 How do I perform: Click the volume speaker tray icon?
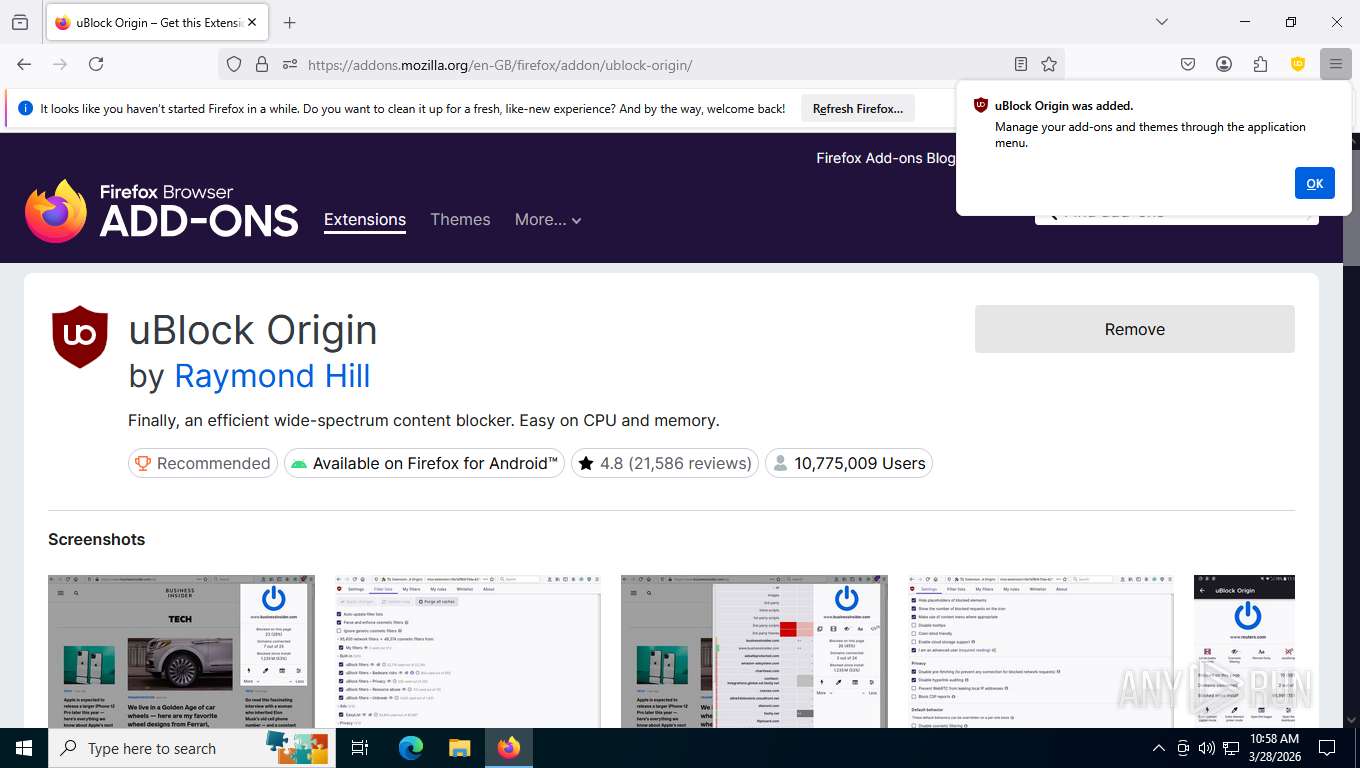pyautogui.click(x=1207, y=748)
